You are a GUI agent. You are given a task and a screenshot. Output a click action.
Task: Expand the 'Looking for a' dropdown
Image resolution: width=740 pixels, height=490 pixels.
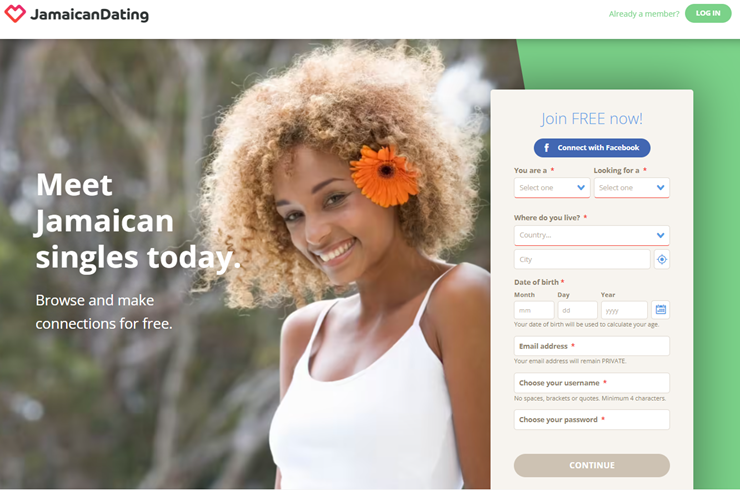click(631, 188)
